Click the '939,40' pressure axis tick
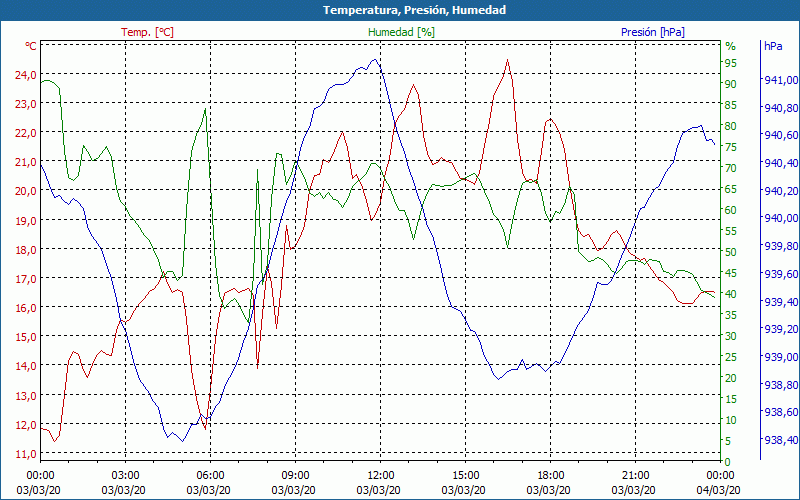800x500 pixels. tap(781, 302)
